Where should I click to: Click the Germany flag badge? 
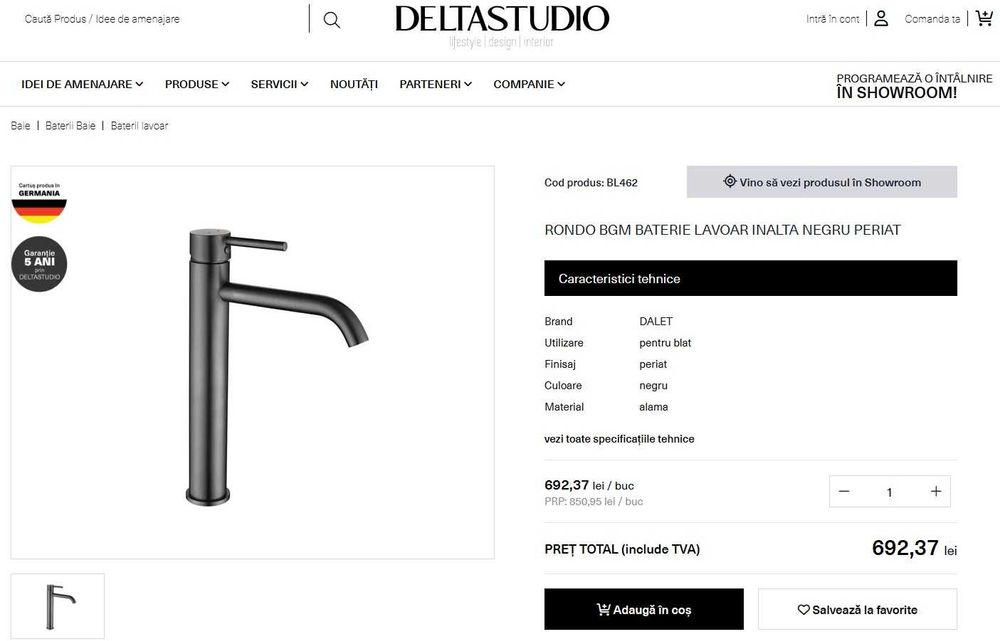[39, 203]
